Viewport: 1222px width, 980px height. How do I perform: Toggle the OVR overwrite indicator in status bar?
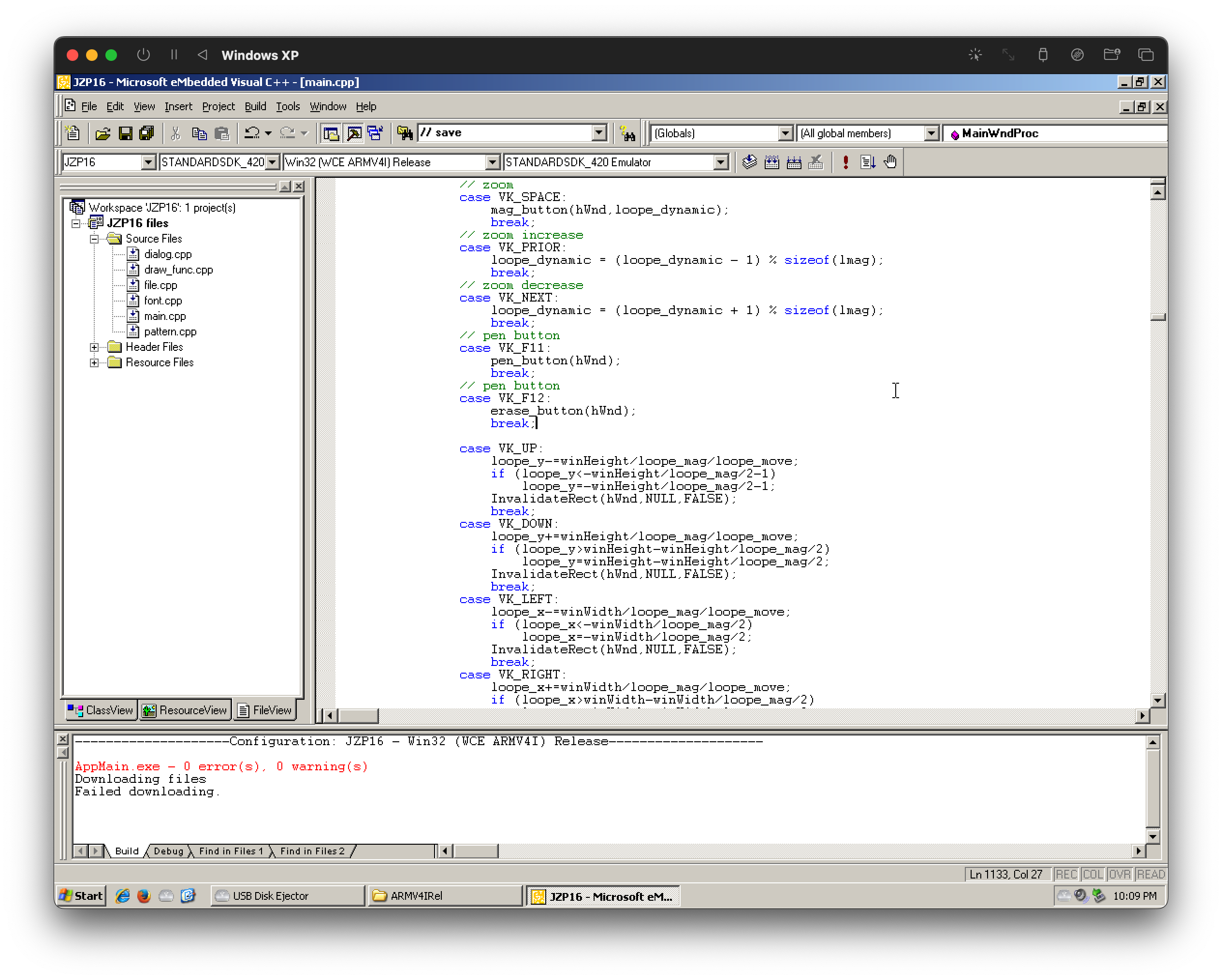[x=1119, y=874]
